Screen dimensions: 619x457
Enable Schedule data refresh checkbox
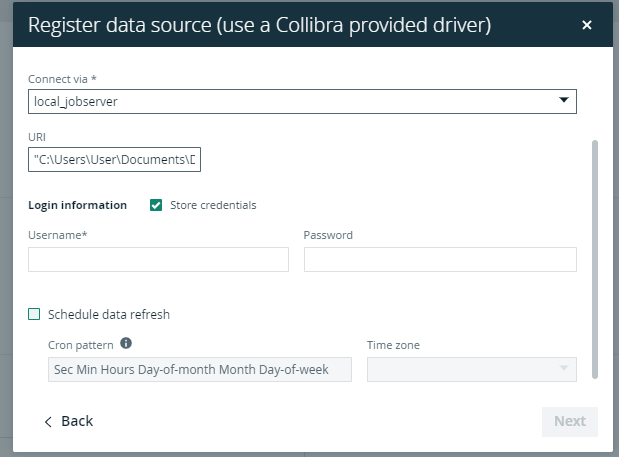point(34,314)
